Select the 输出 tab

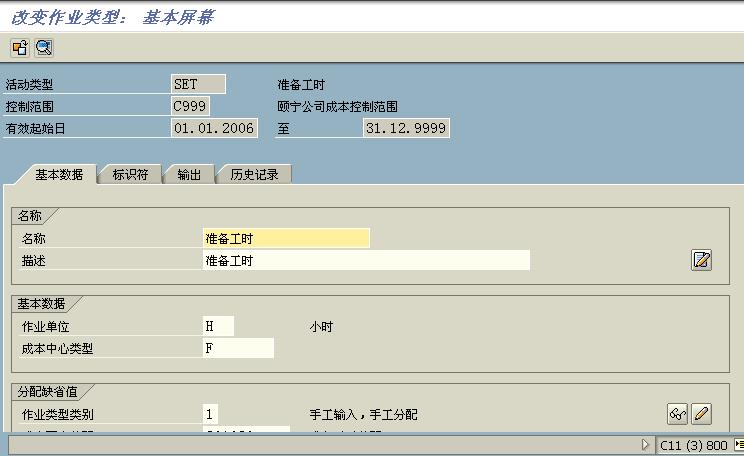pos(189,174)
